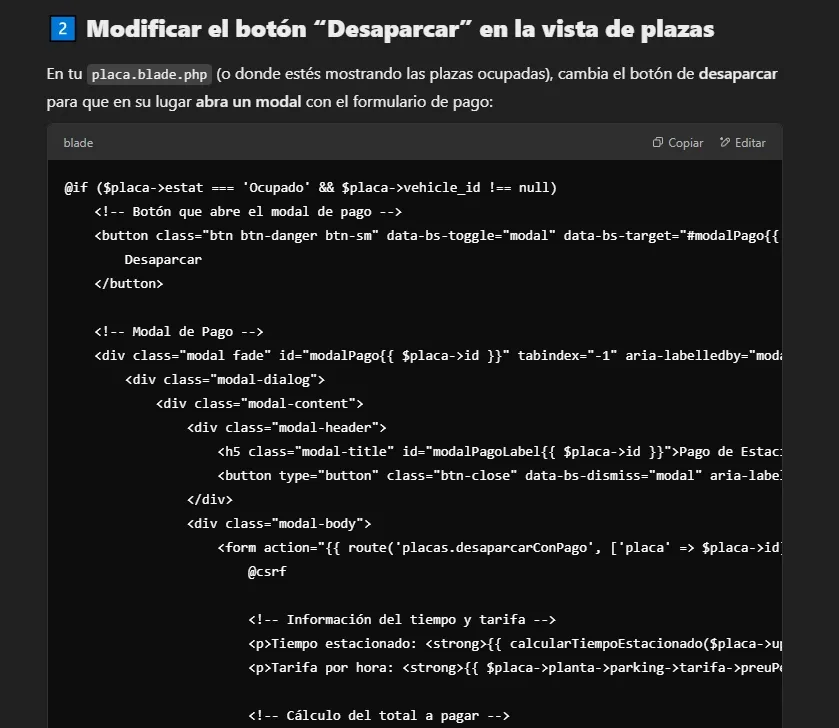Viewport: 839px width, 728px height.
Task: Click the "blade" language label
Action: point(78,143)
